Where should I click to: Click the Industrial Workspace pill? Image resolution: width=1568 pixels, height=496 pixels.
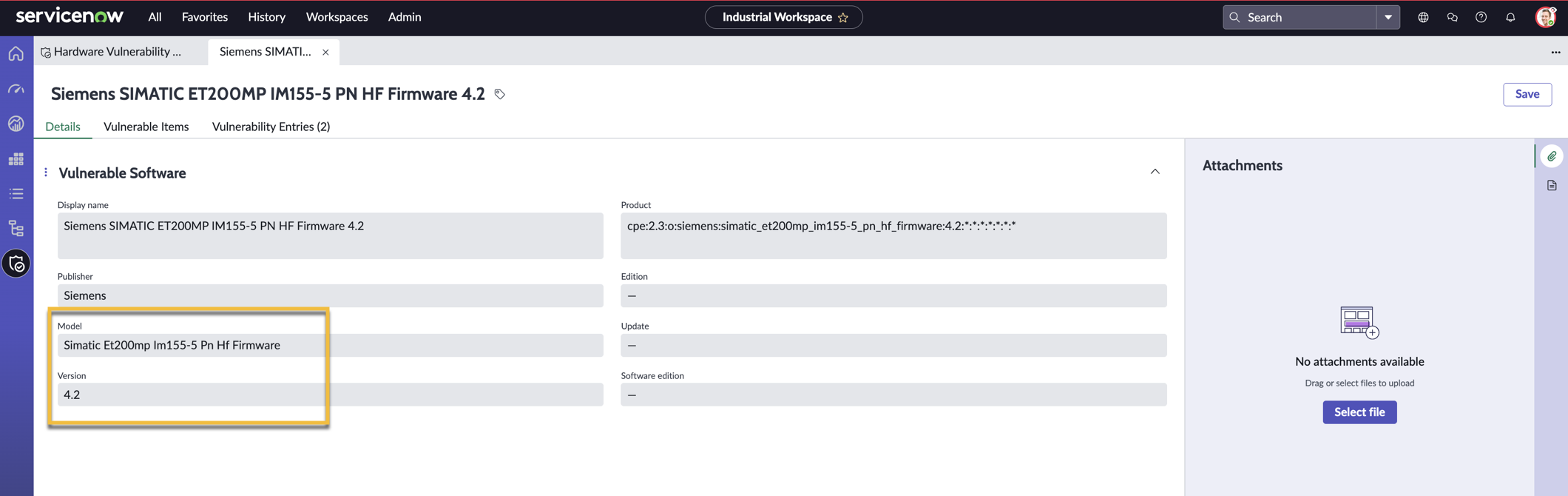(x=783, y=17)
